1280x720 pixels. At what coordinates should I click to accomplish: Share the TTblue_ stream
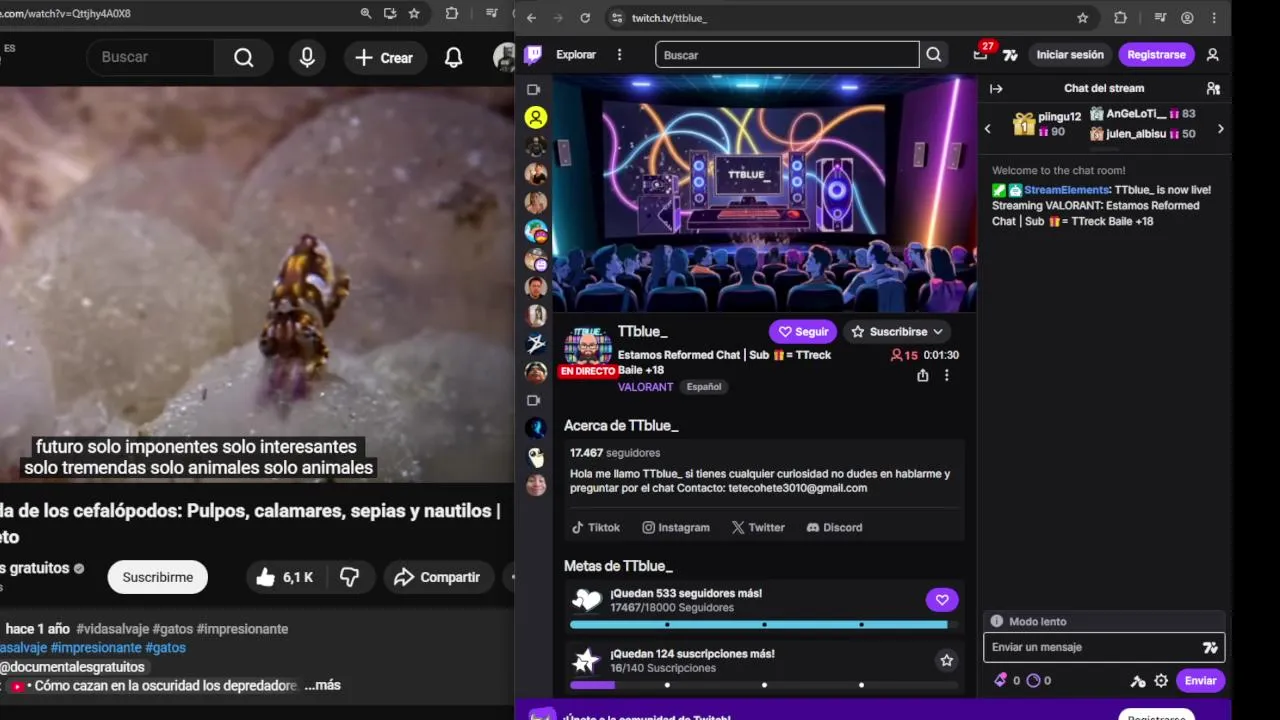923,375
